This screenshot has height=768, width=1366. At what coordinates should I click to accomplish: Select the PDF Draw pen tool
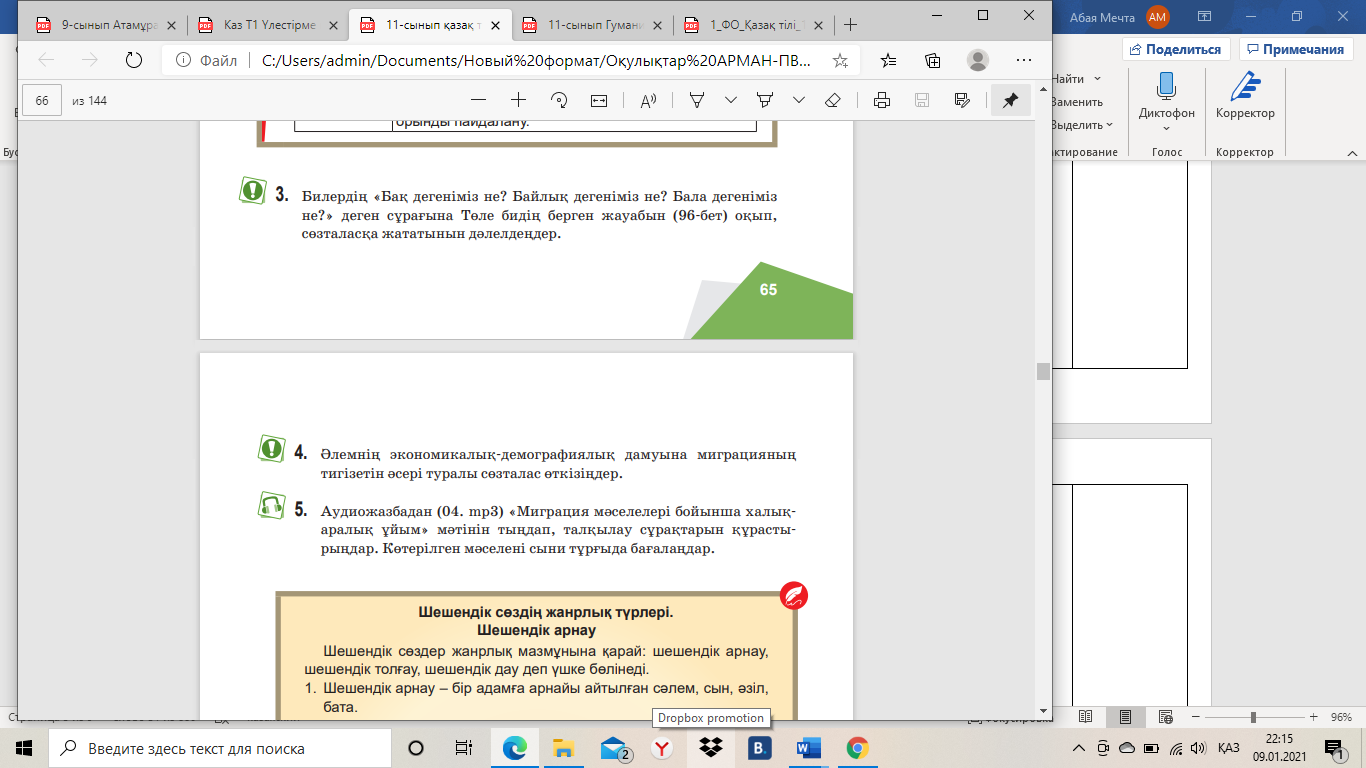point(698,100)
